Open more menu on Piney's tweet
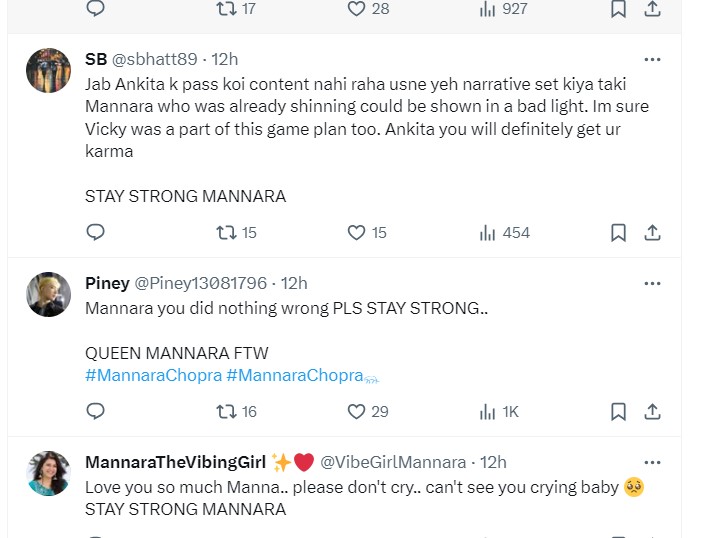The height and width of the screenshot is (538, 703). [x=652, y=283]
